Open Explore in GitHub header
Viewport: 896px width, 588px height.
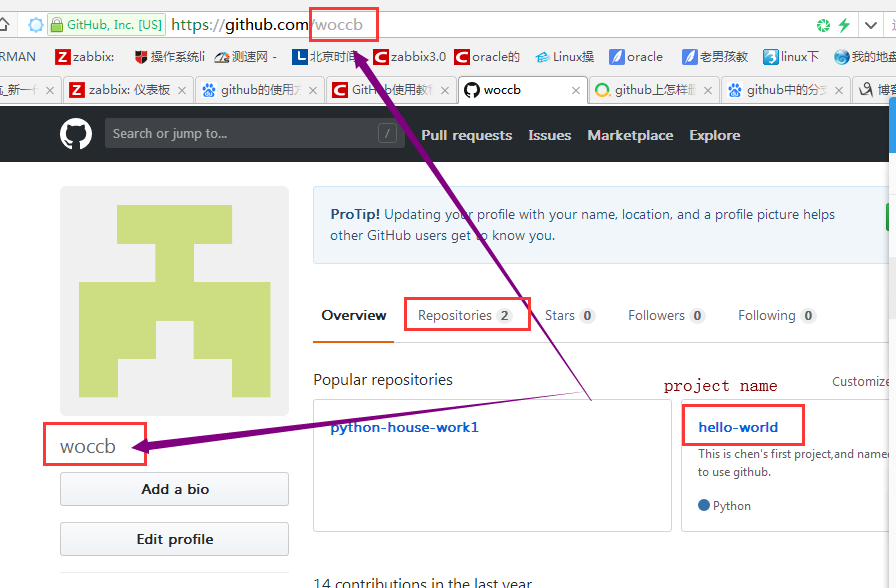pyautogui.click(x=715, y=135)
